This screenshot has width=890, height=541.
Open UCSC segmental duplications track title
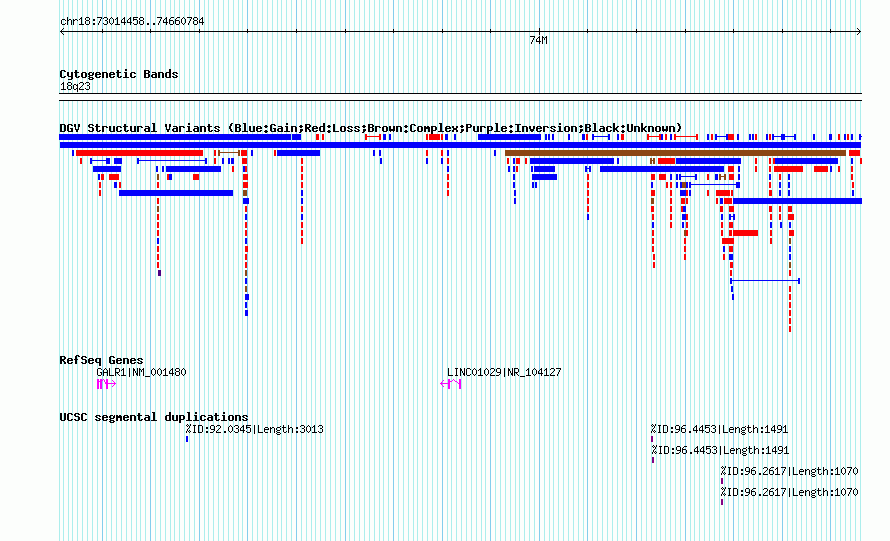click(x=153, y=417)
